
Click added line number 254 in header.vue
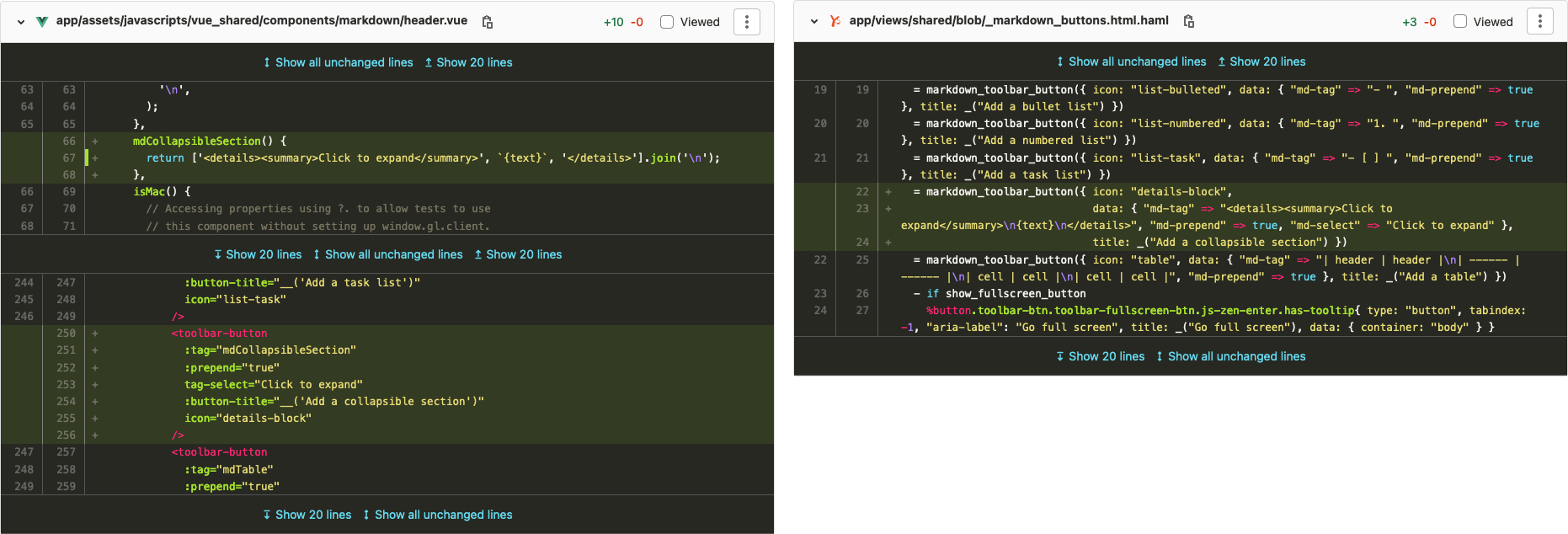coord(66,401)
